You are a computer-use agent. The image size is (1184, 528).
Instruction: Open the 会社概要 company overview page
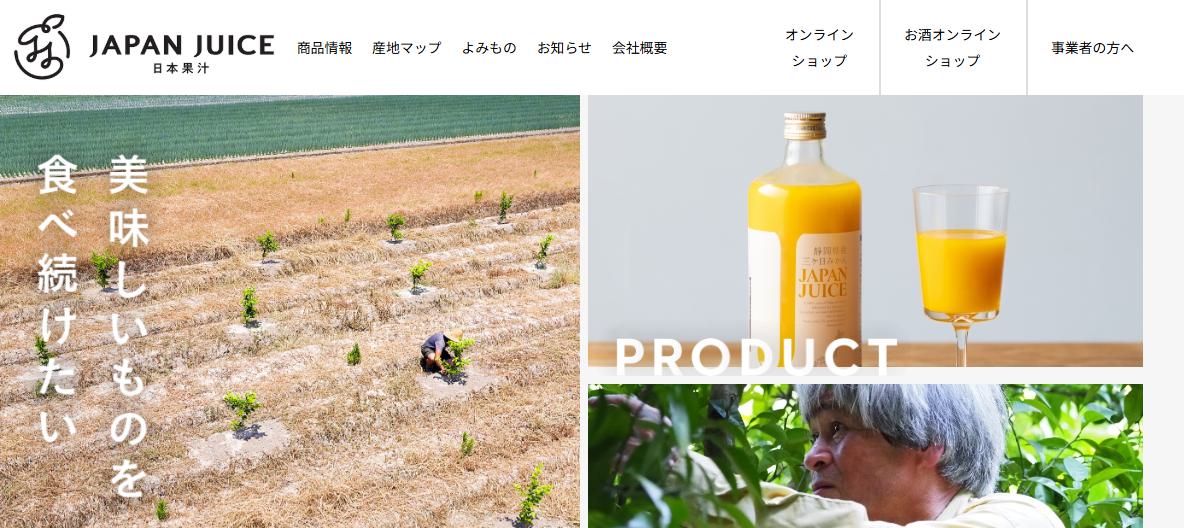[640, 48]
